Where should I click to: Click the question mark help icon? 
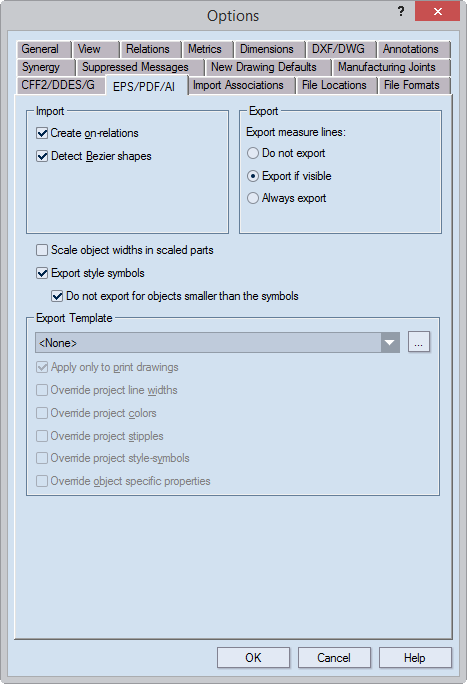point(401,12)
